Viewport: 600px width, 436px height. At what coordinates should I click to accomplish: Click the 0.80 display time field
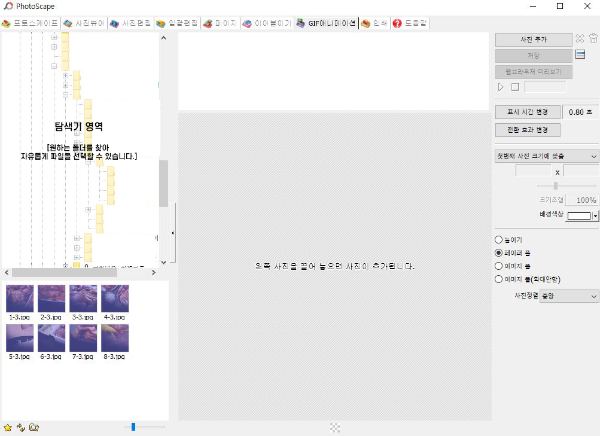click(x=580, y=112)
